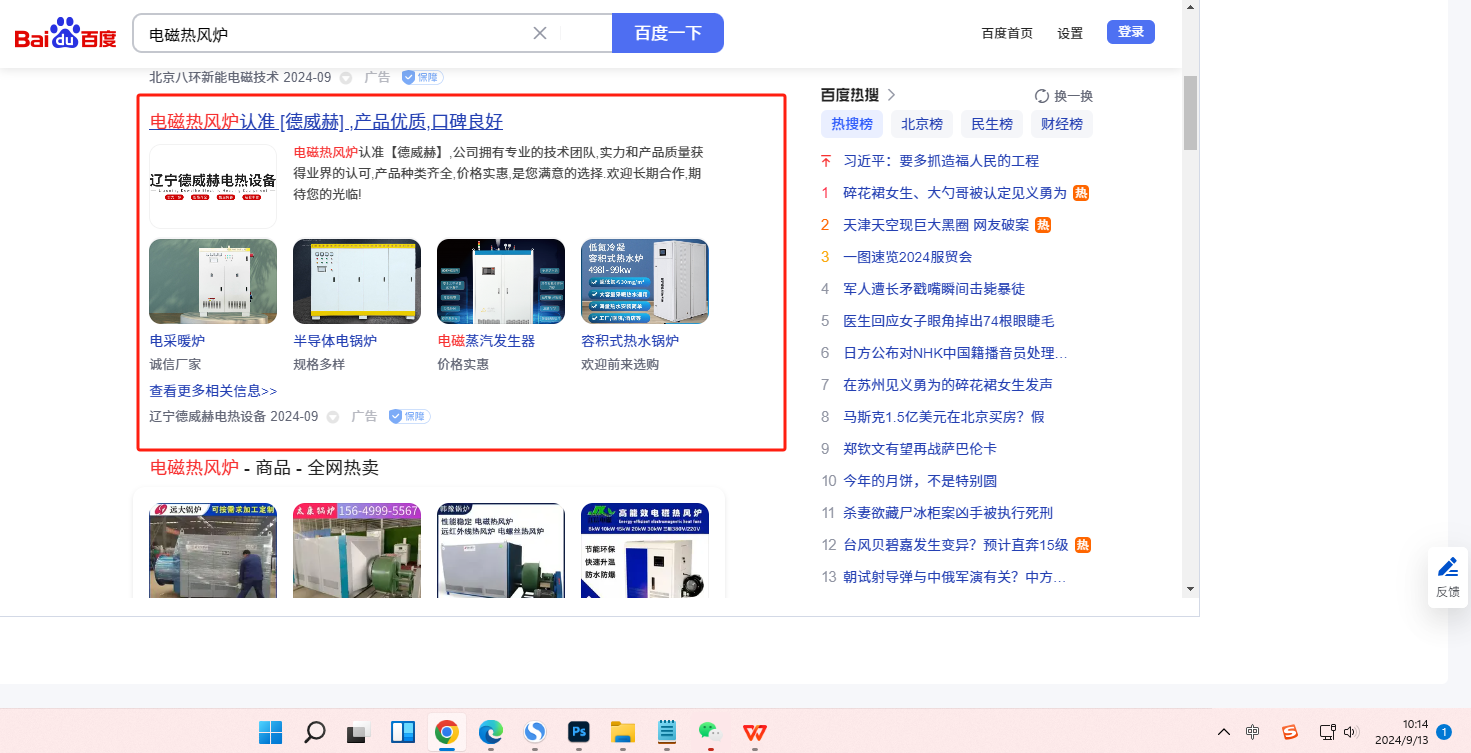Open the 电磁蒸汽发生器 product thumbnail
The width and height of the screenshot is (1471, 753).
pos(500,281)
